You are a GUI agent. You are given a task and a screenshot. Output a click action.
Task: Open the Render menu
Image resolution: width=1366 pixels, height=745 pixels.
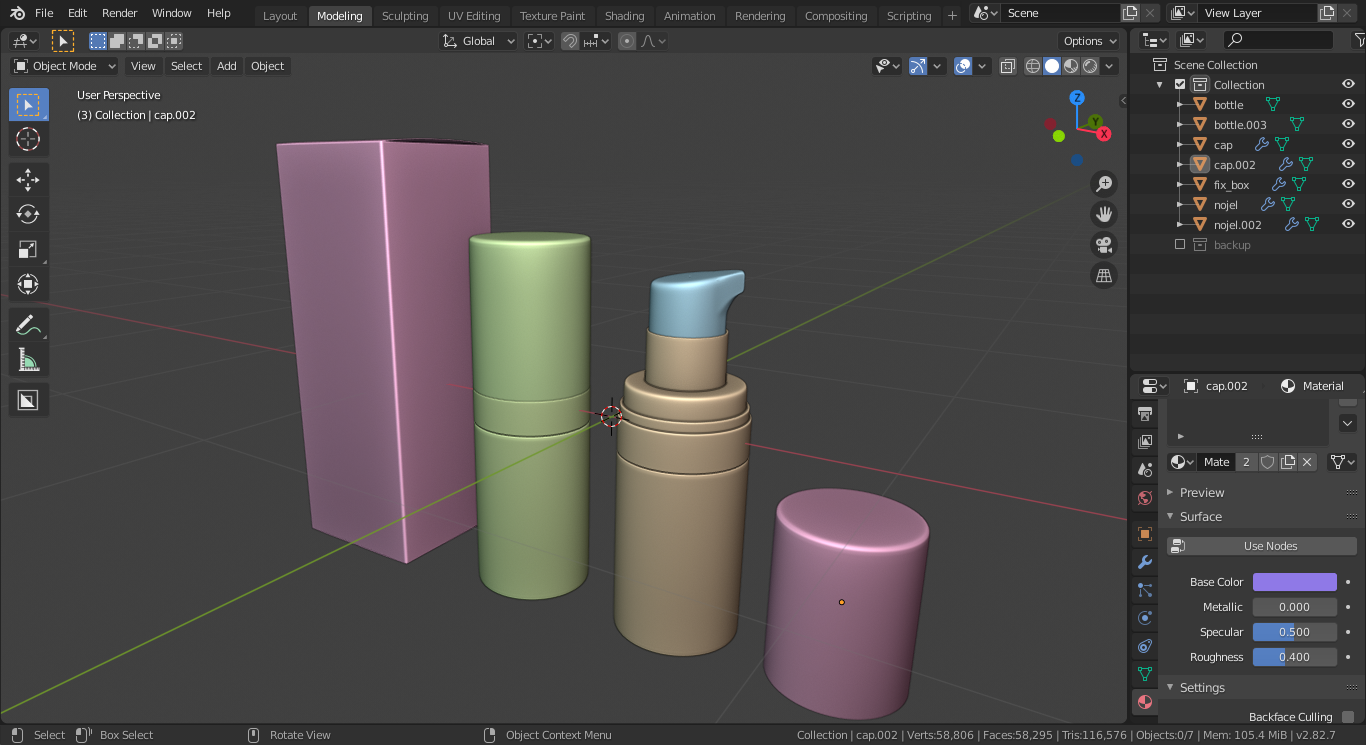point(119,13)
